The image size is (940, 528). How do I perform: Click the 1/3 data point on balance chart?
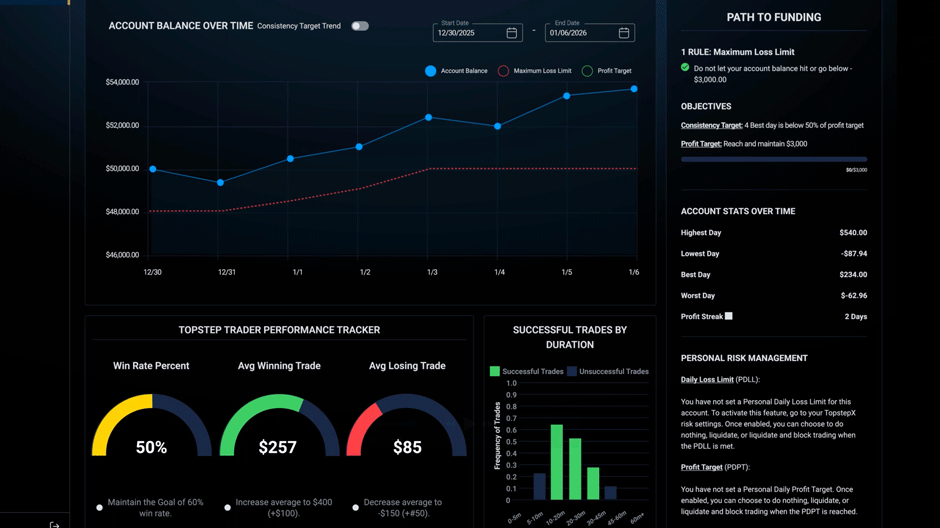pos(428,117)
